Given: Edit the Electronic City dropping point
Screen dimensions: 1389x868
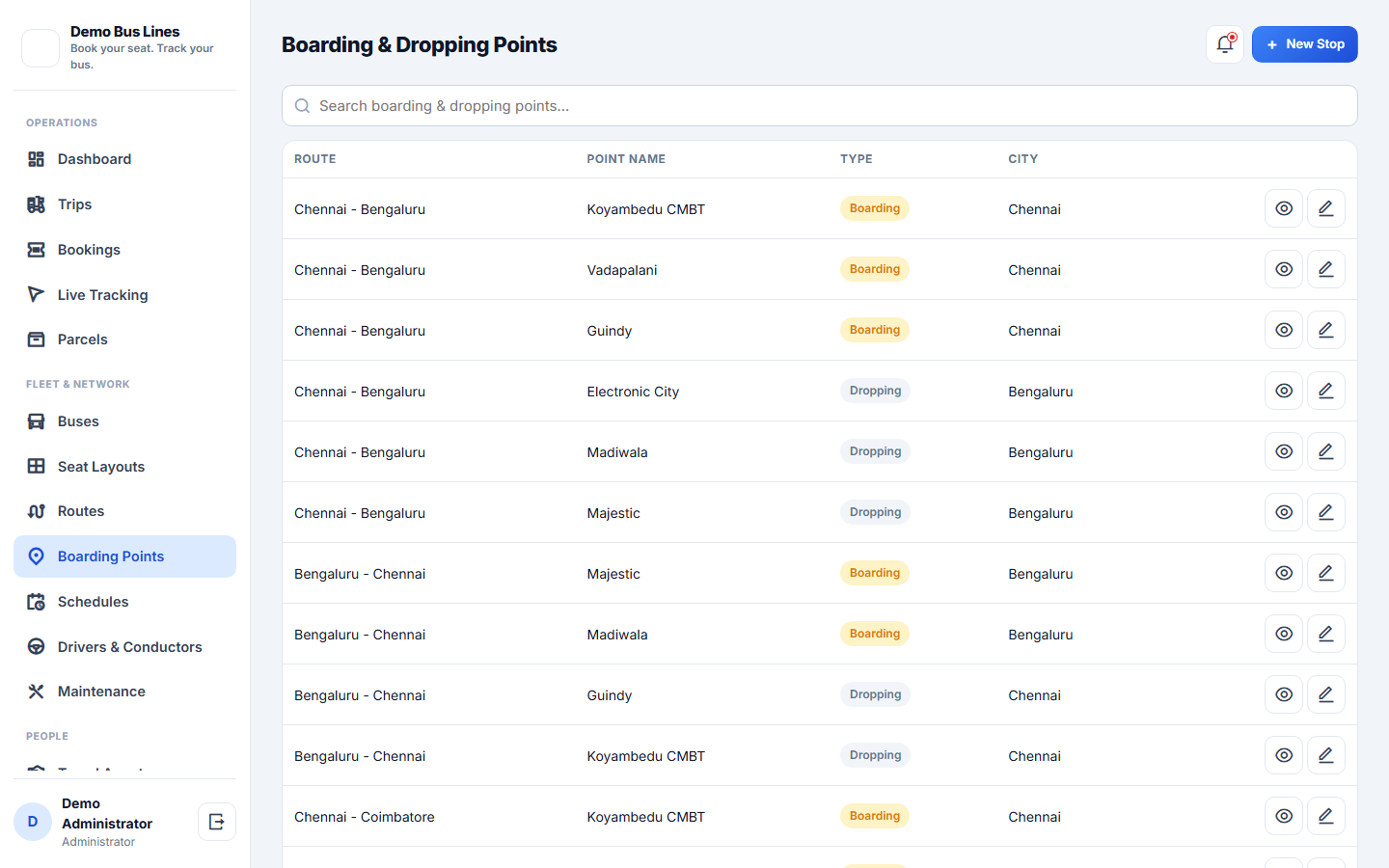Looking at the screenshot, I should pos(1326,391).
